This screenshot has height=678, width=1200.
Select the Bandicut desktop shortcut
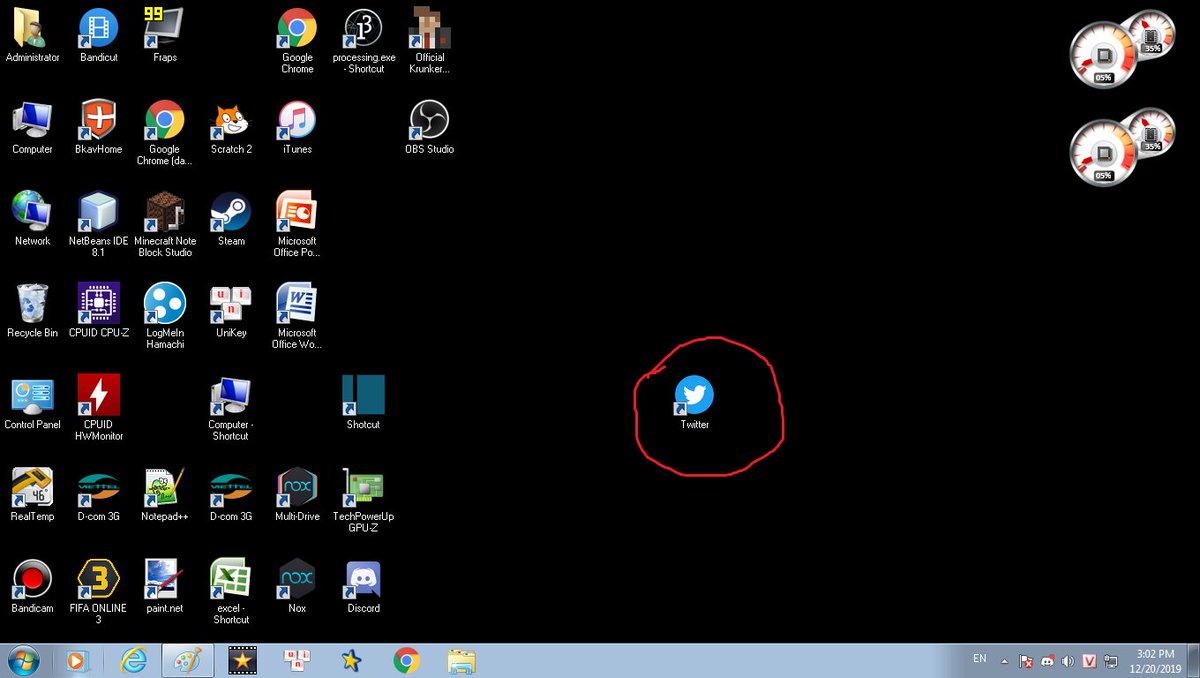(99, 36)
